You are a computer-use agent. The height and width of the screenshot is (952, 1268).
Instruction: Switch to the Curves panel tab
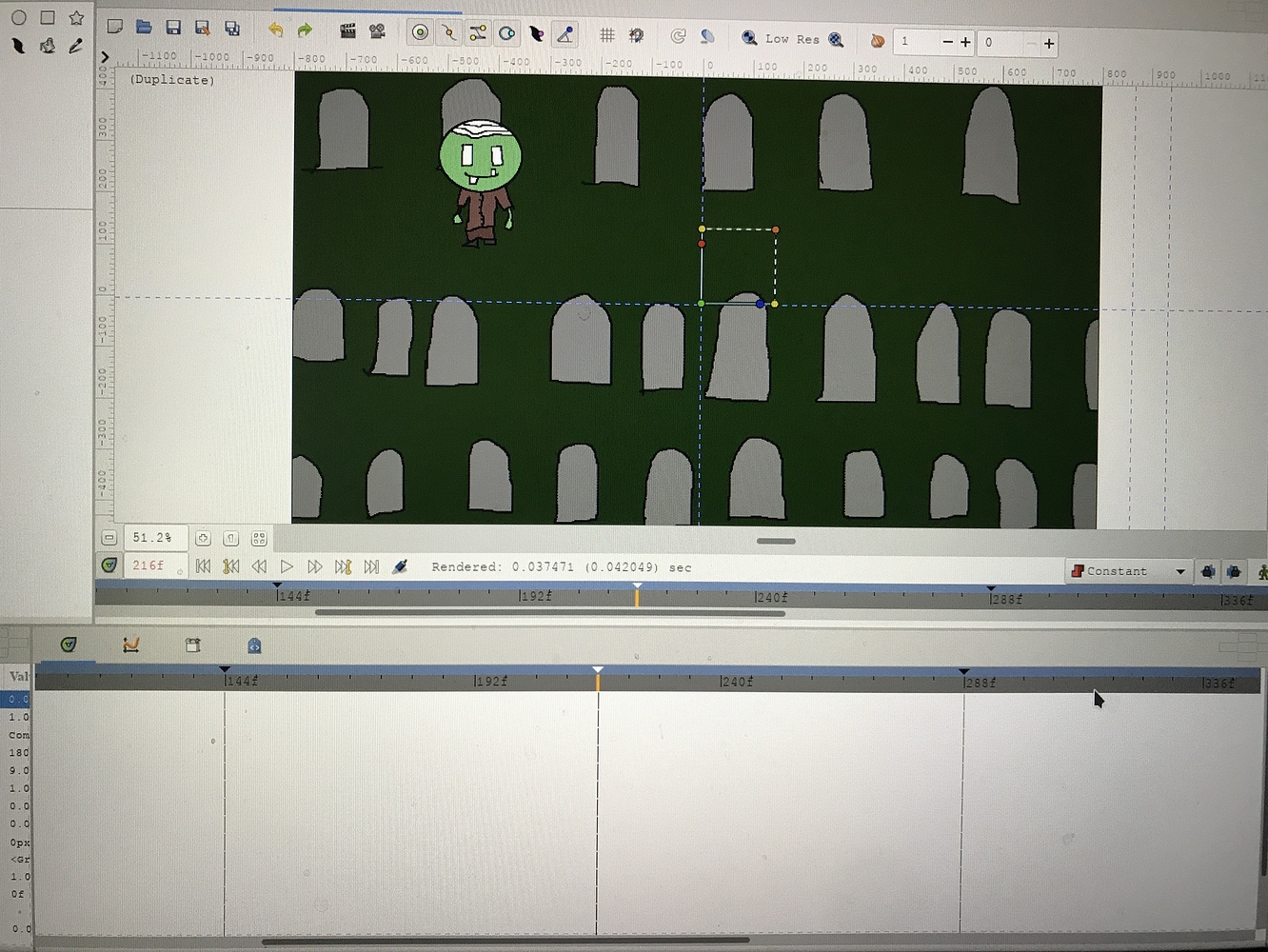pyautogui.click(x=131, y=645)
